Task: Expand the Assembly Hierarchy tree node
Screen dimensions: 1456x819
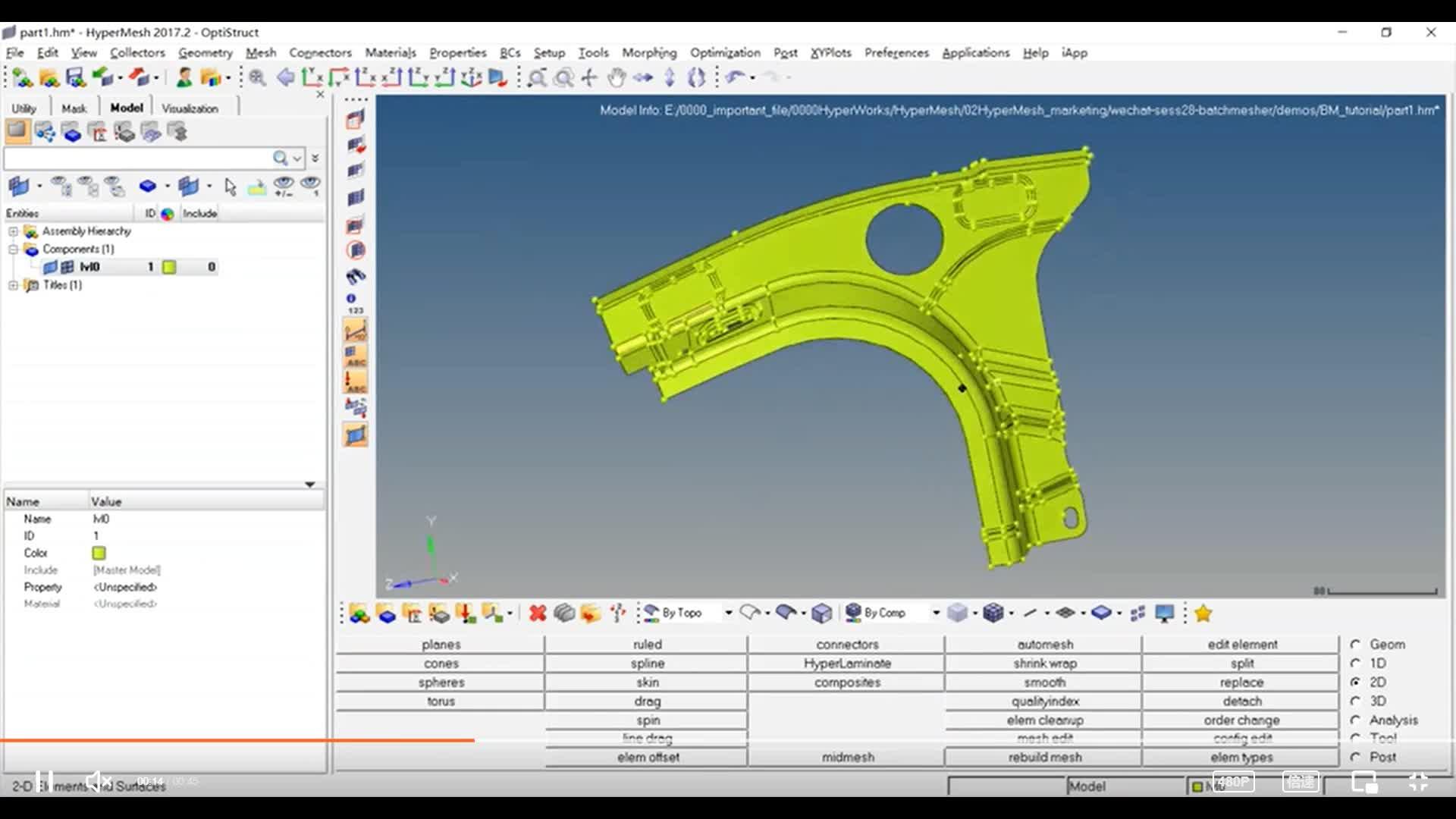Action: click(x=13, y=231)
